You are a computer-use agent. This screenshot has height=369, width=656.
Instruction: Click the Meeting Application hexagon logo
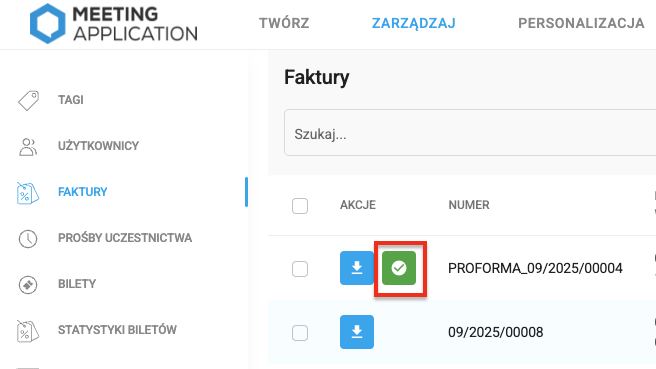[x=47, y=23]
